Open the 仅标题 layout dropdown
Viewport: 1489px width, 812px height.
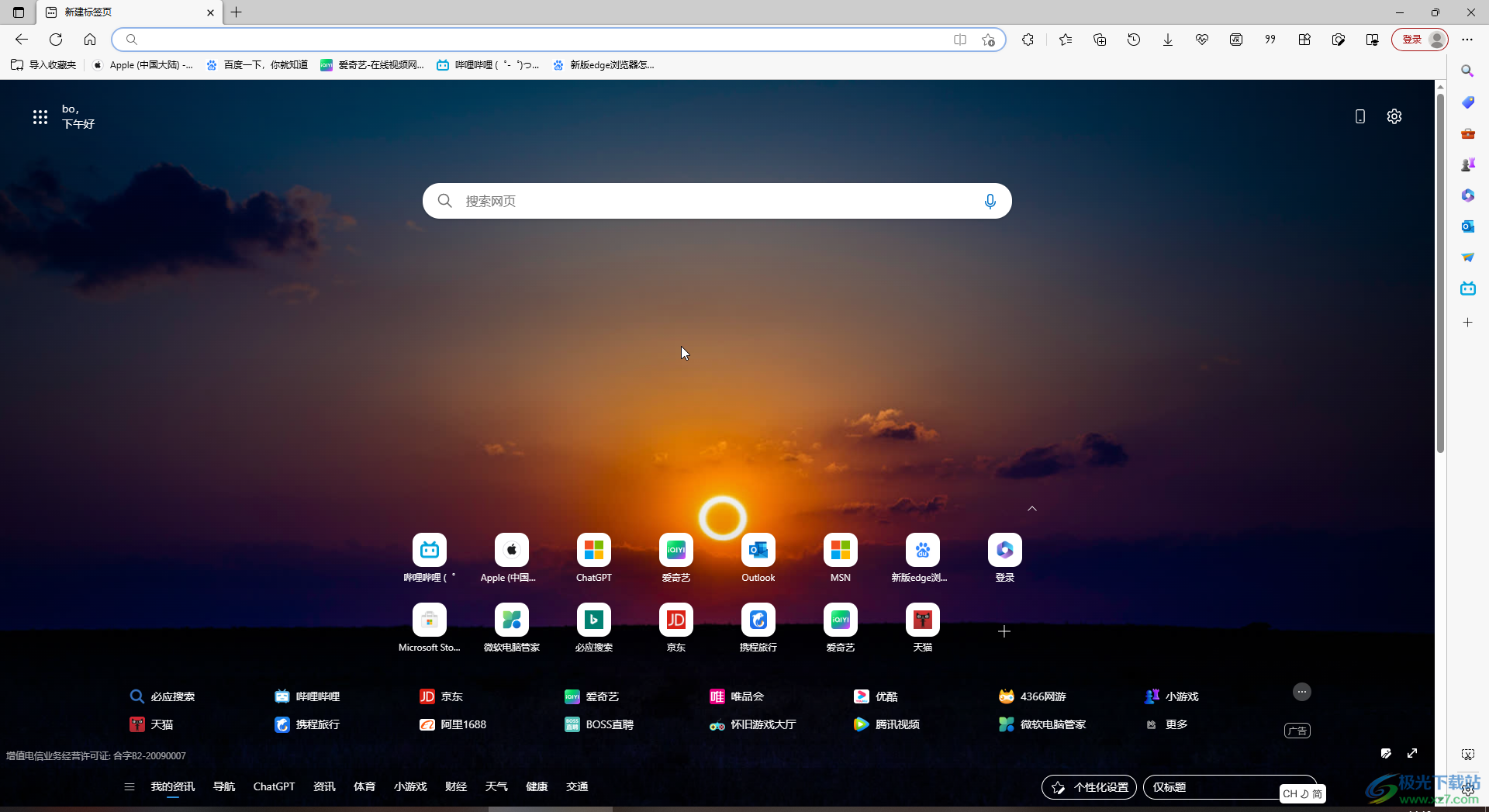point(1230,787)
